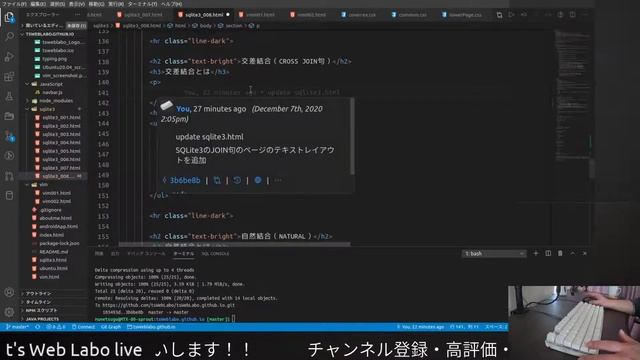Open README.md in file tree
Image resolution: width=640 pixels, height=360 pixels.
click(x=53, y=251)
